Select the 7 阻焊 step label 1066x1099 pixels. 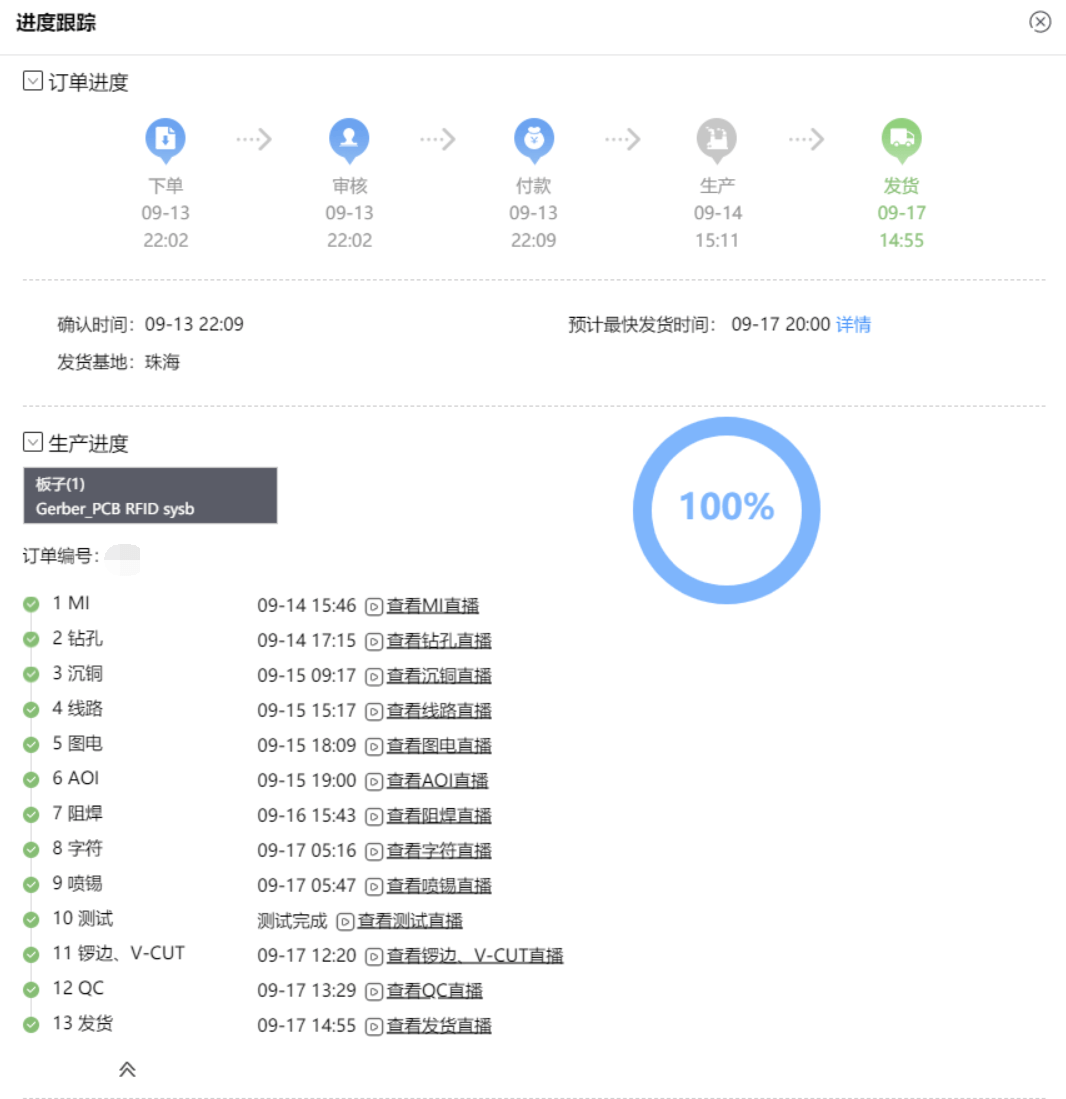coord(78,814)
